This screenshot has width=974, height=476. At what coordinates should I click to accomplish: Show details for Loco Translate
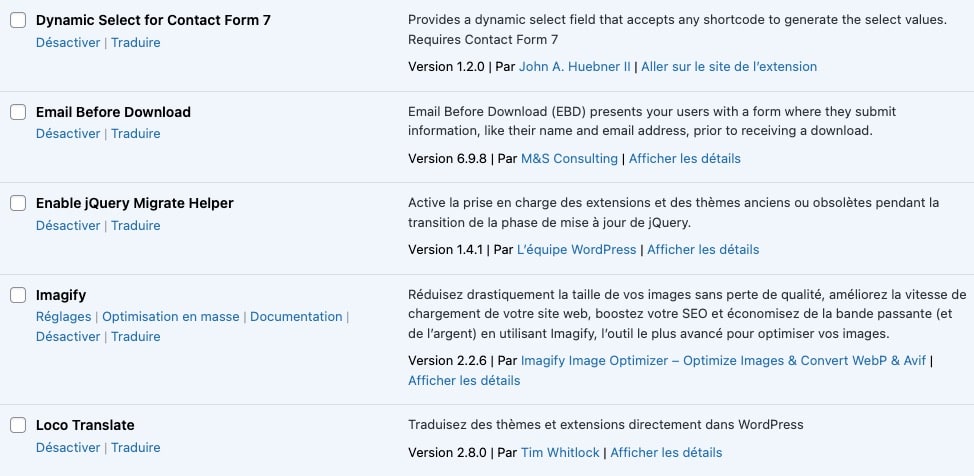[666, 452]
